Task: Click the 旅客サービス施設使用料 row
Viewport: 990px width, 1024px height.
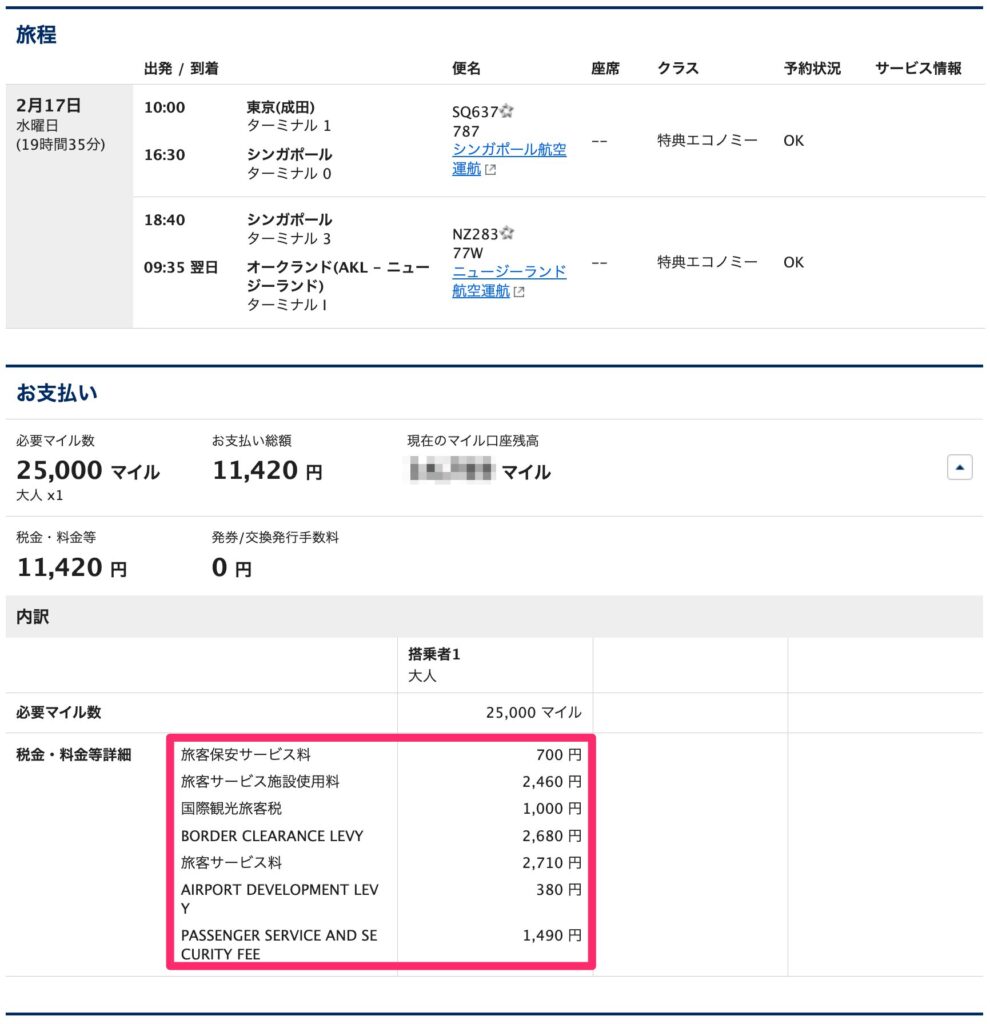Action: pos(381,781)
